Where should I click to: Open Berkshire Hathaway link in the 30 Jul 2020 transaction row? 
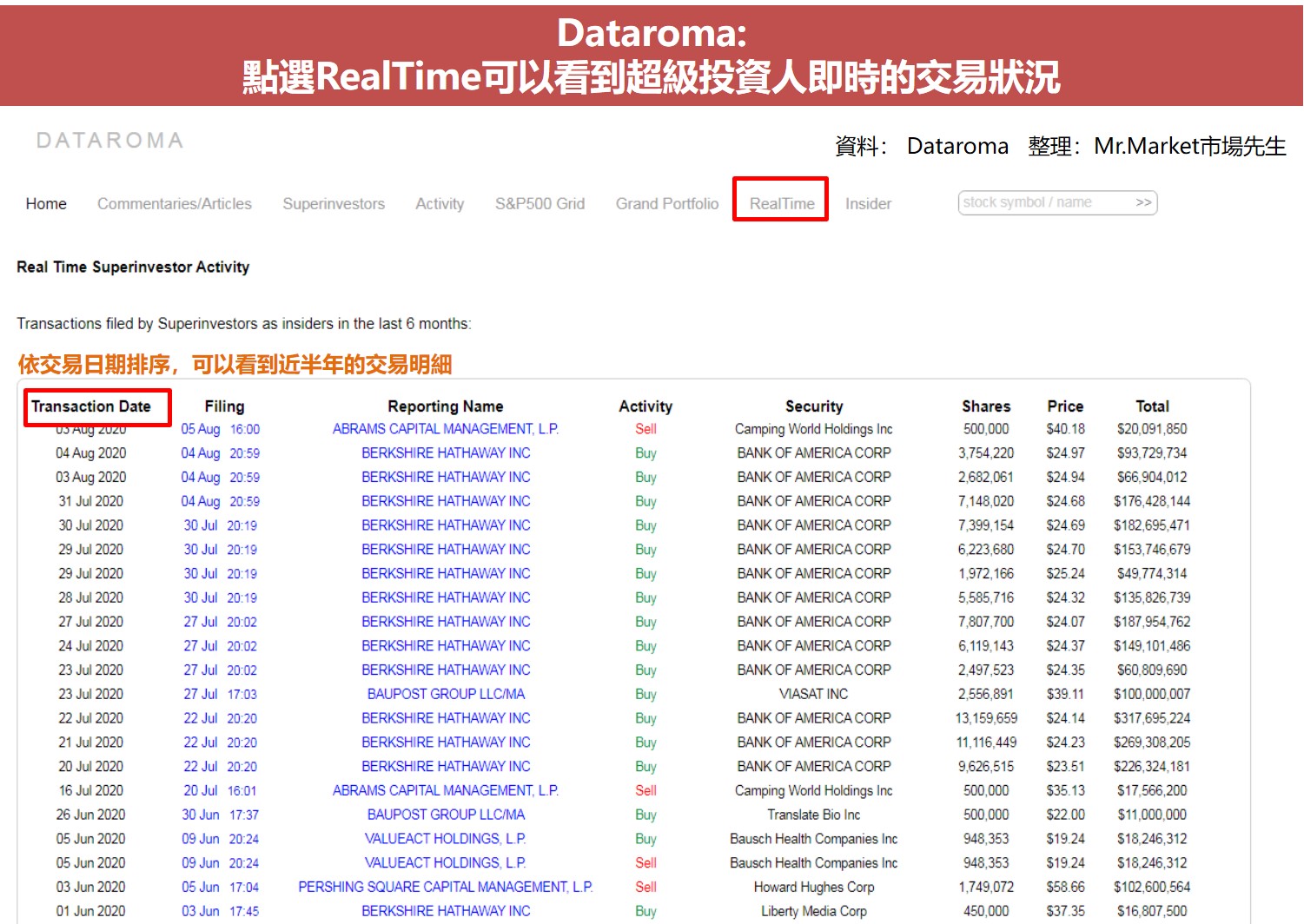446,525
